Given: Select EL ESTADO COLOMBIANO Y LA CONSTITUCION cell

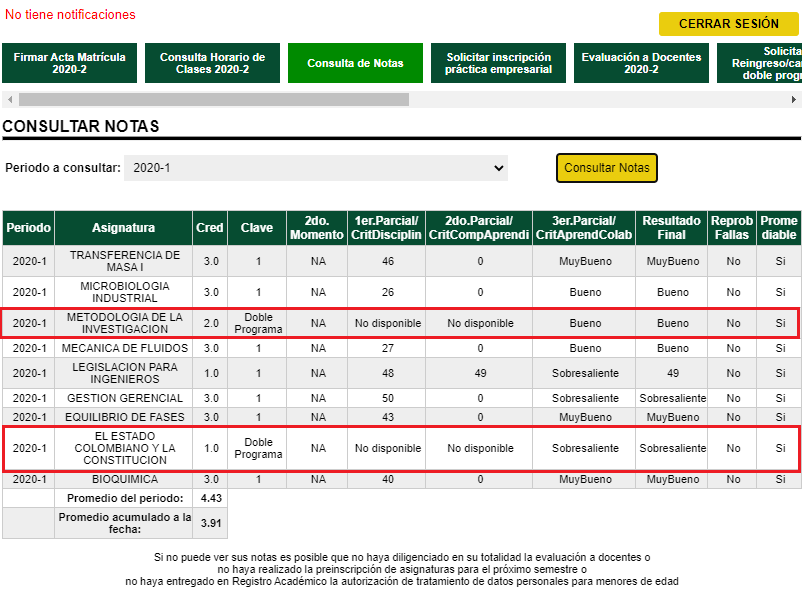Looking at the screenshot, I should pyautogui.click(x=124, y=448).
